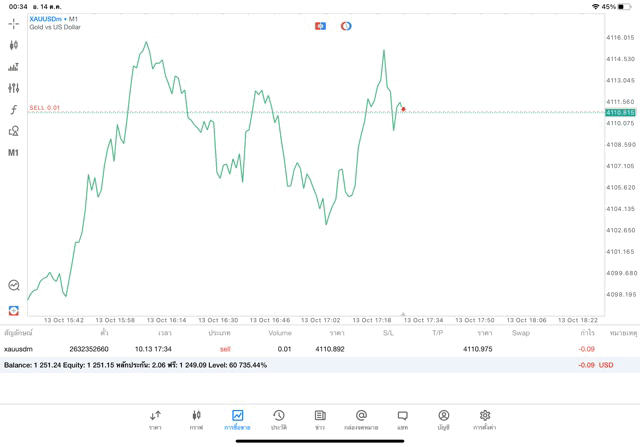Tap the magnifier icon above bottom-left chart corner
Screen dimensions: 640x447
pyautogui.click(x=13, y=286)
